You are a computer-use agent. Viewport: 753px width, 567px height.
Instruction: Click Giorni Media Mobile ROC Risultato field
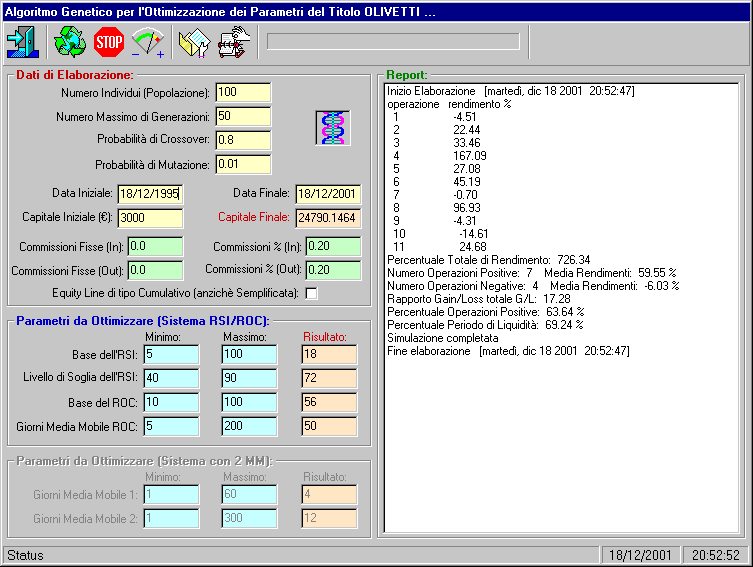point(329,426)
